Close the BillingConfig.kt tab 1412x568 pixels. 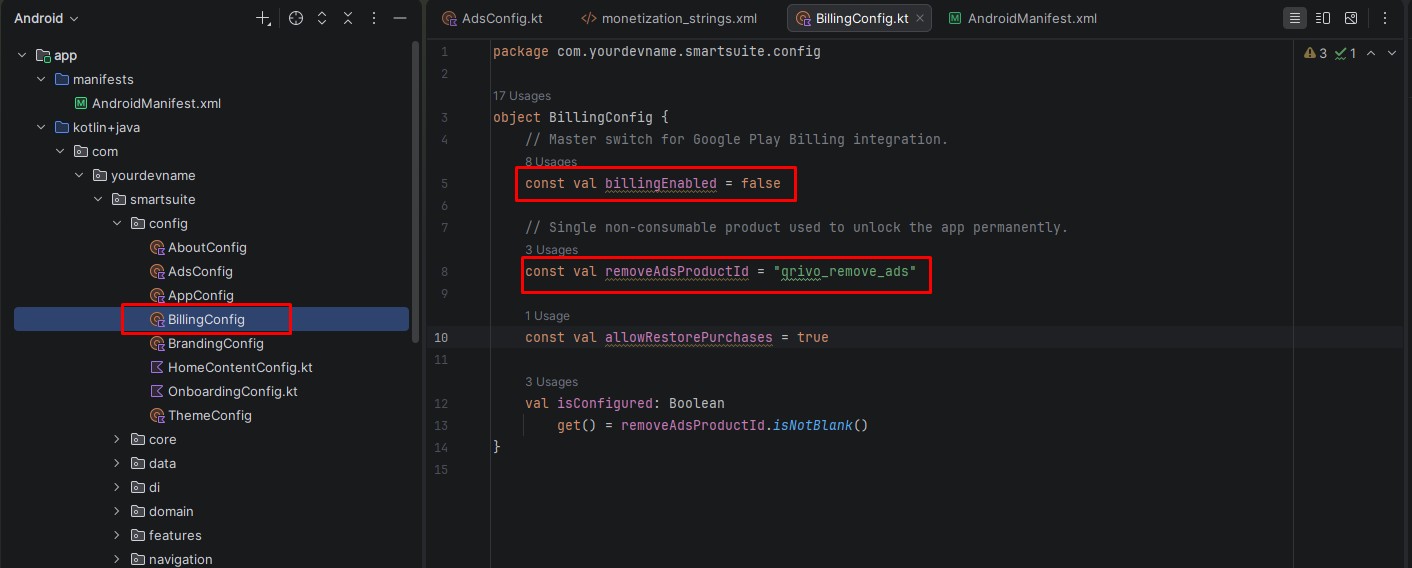pyautogui.click(x=920, y=18)
